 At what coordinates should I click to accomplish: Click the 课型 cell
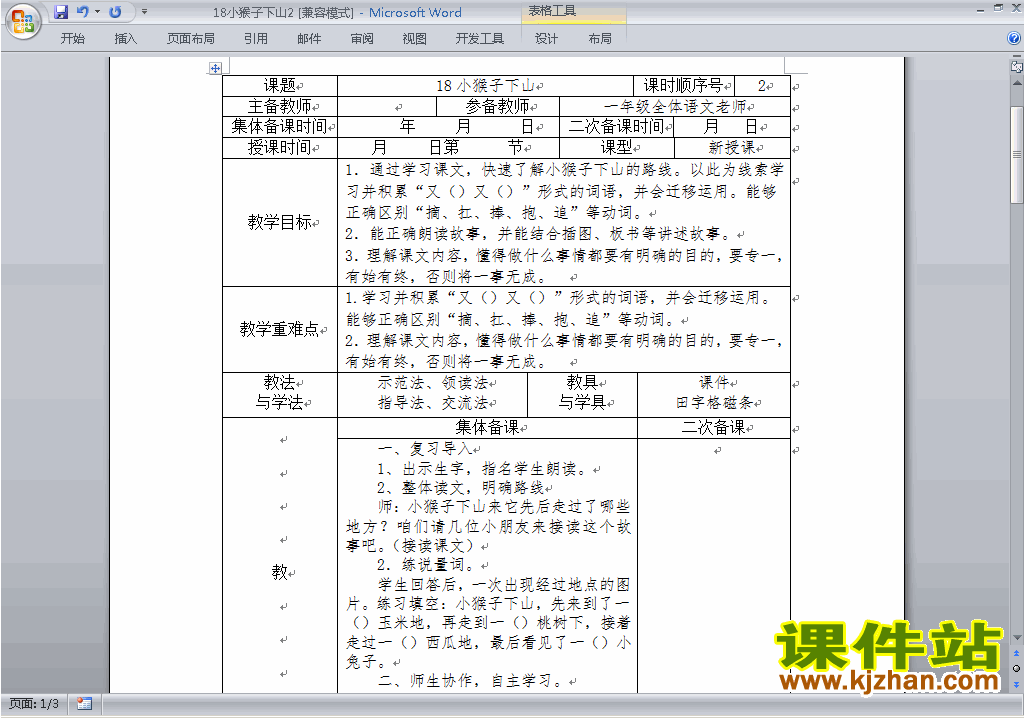pos(616,148)
